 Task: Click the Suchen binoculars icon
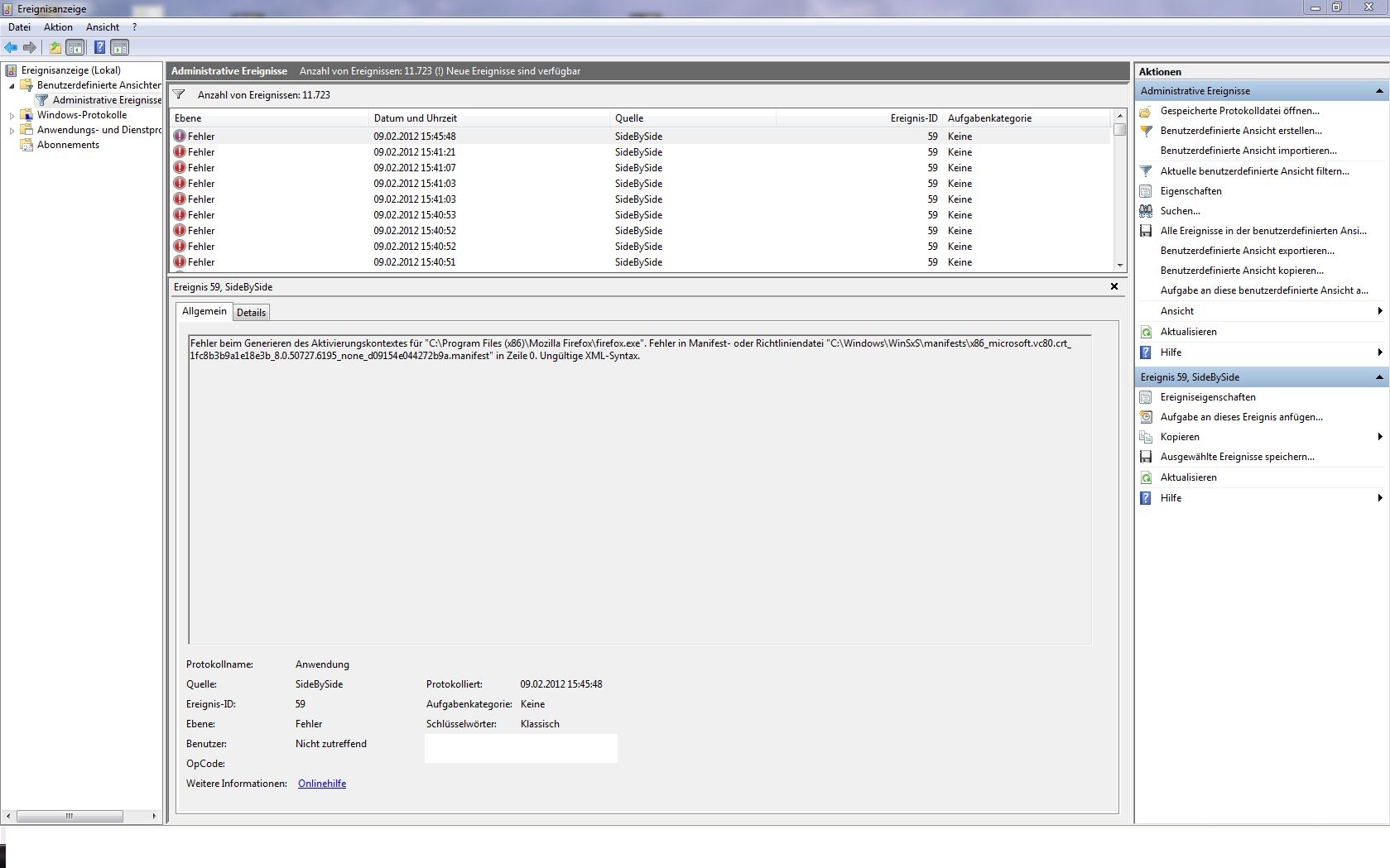1146,211
